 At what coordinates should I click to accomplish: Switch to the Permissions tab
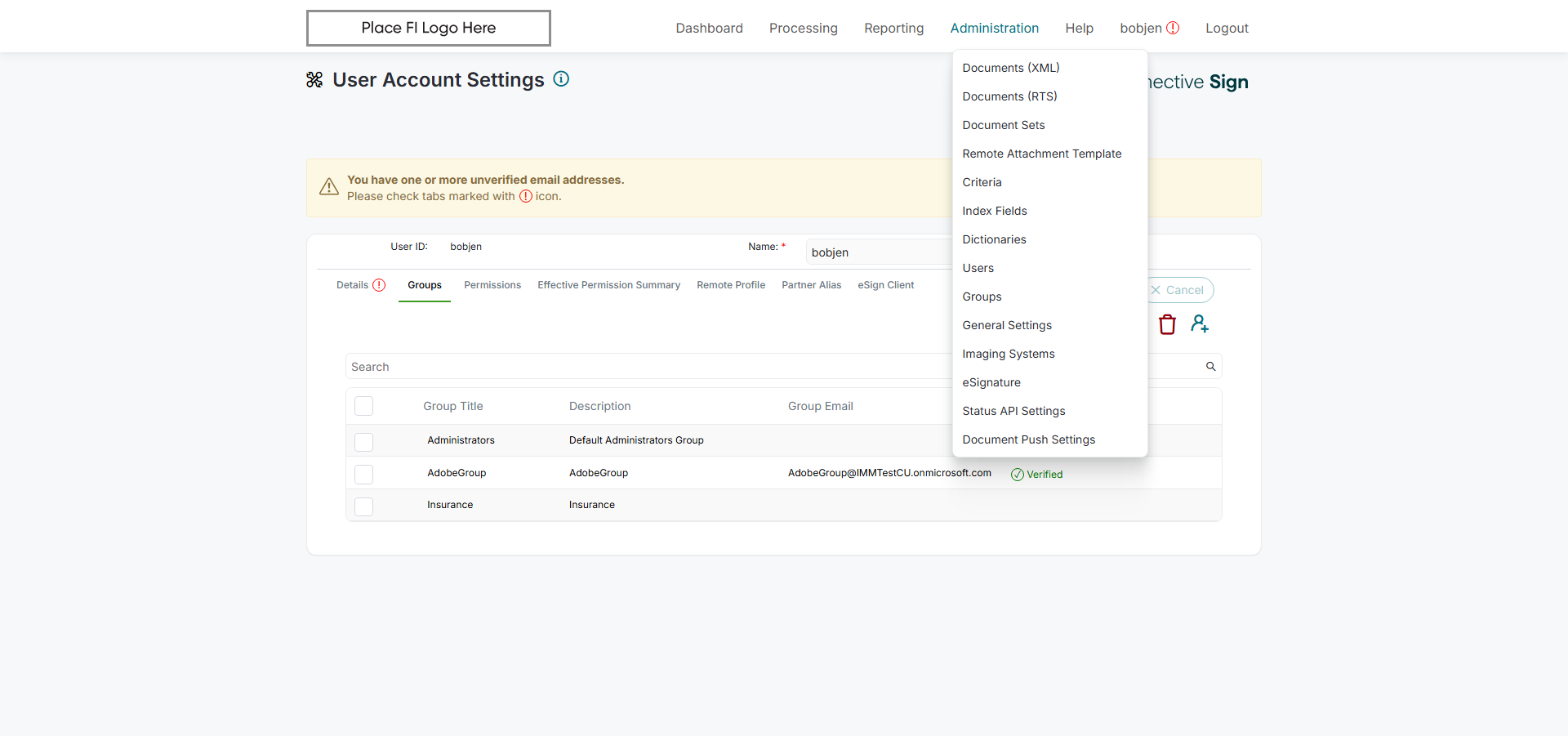[x=492, y=285]
